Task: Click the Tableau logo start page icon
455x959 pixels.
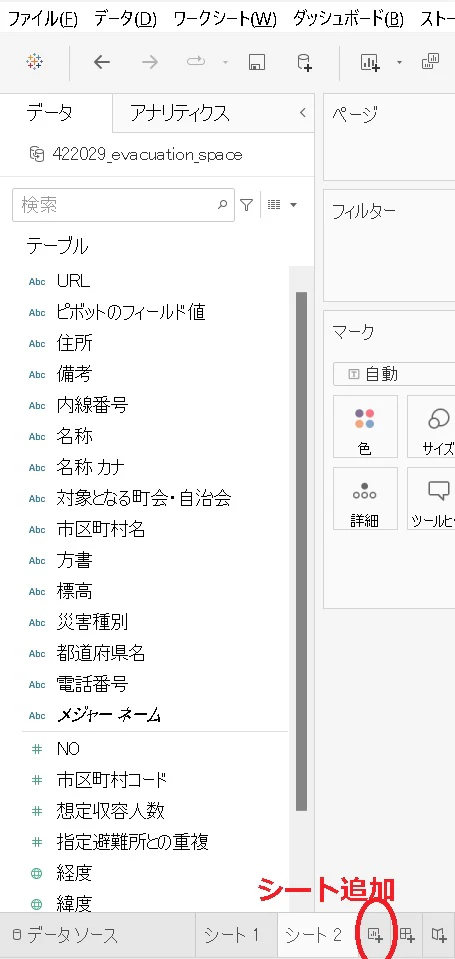Action: point(35,62)
